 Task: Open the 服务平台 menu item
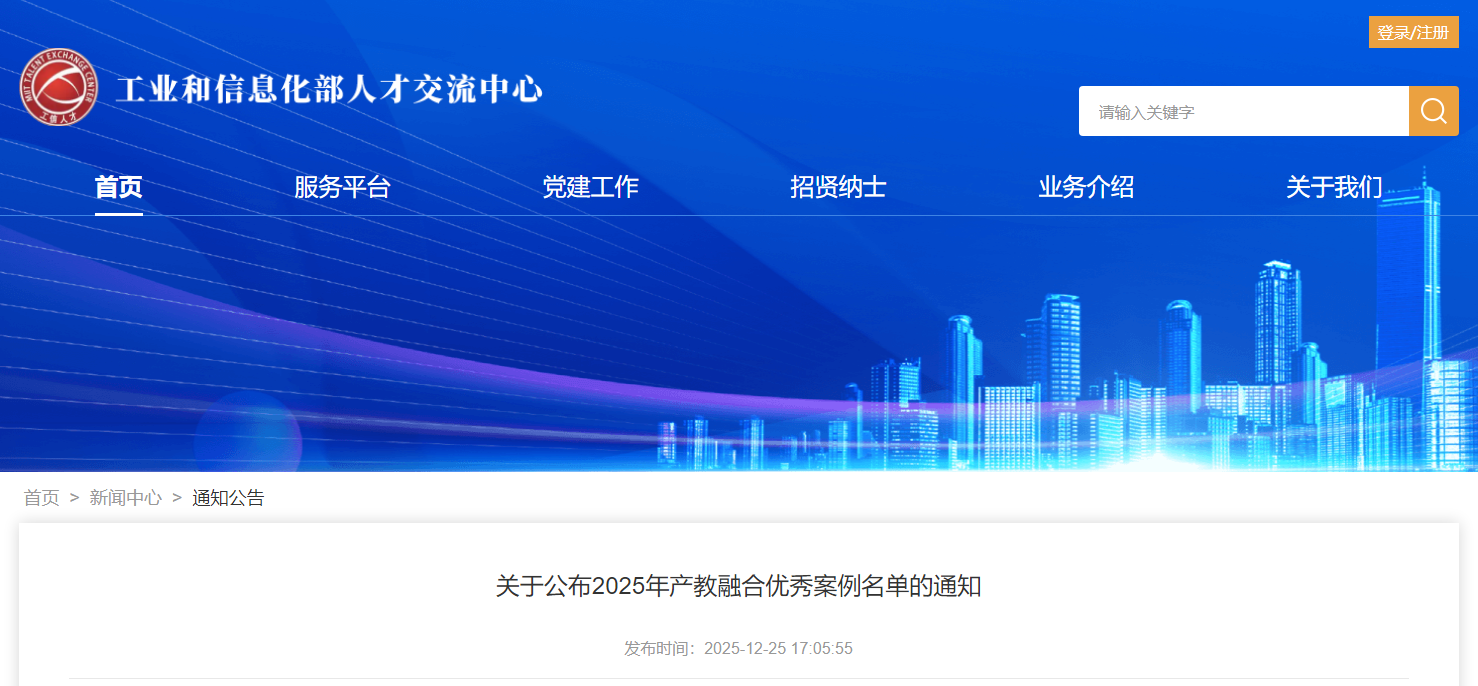(342, 187)
